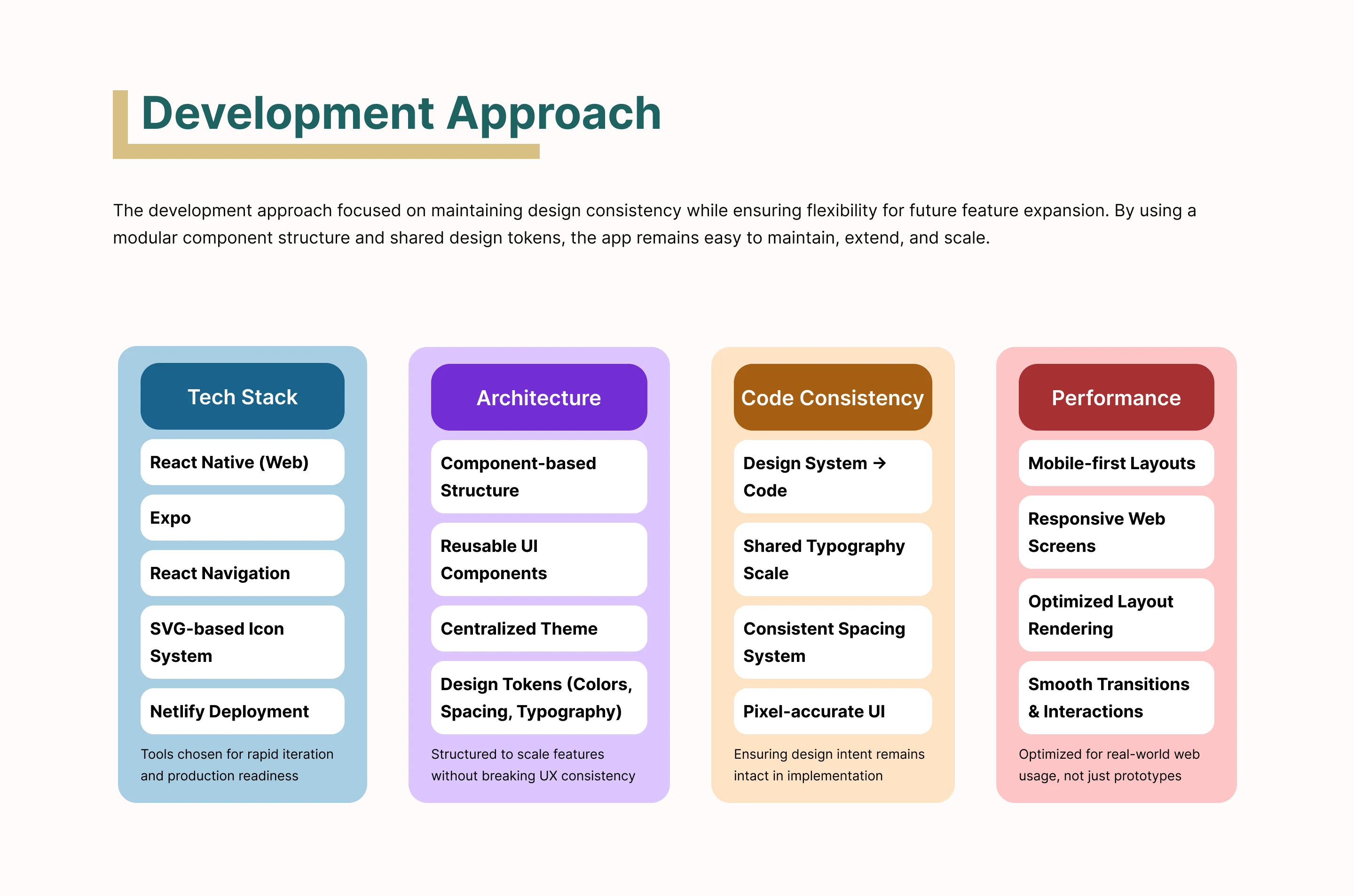The height and width of the screenshot is (896, 1354).
Task: Select the Performance header card
Action: pyautogui.click(x=1115, y=398)
